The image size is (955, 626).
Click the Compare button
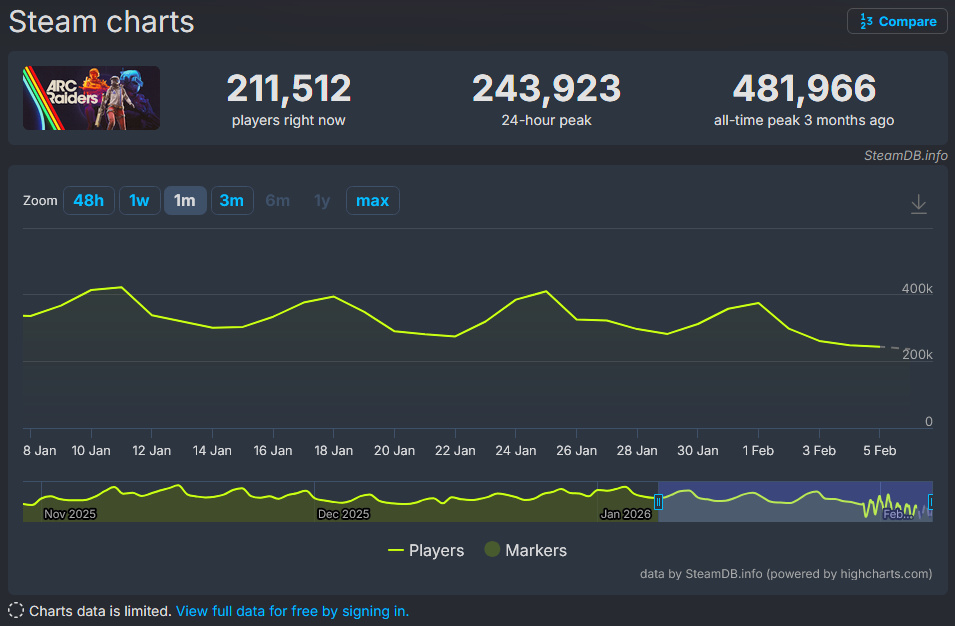coord(897,21)
